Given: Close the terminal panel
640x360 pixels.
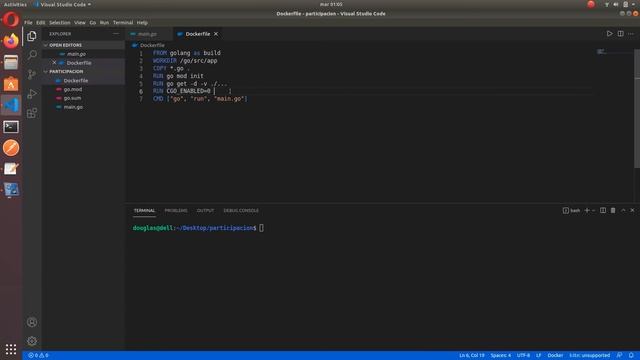Looking at the screenshot, I should 632,210.
